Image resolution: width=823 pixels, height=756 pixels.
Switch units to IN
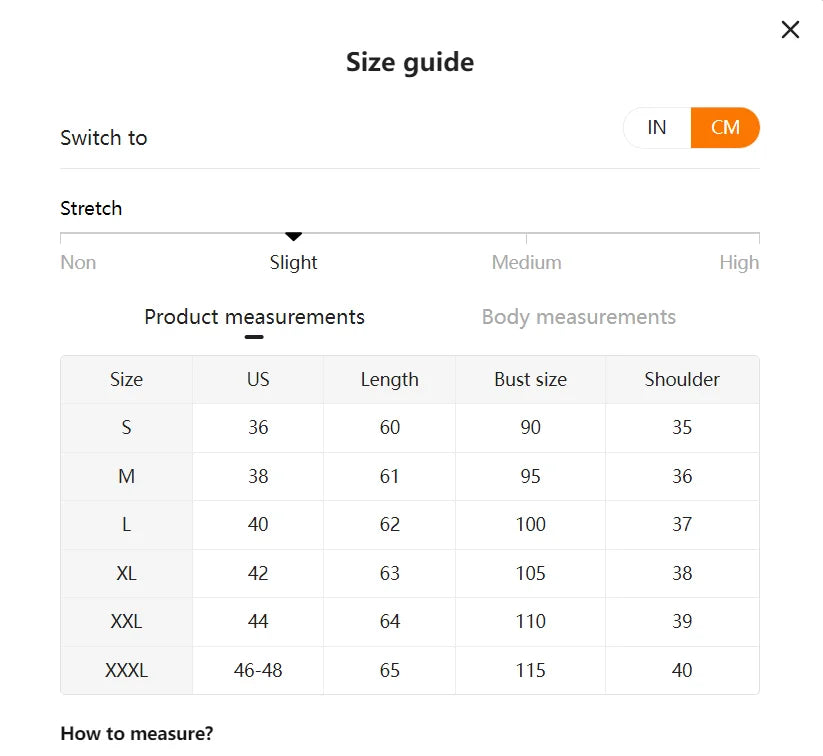[657, 128]
